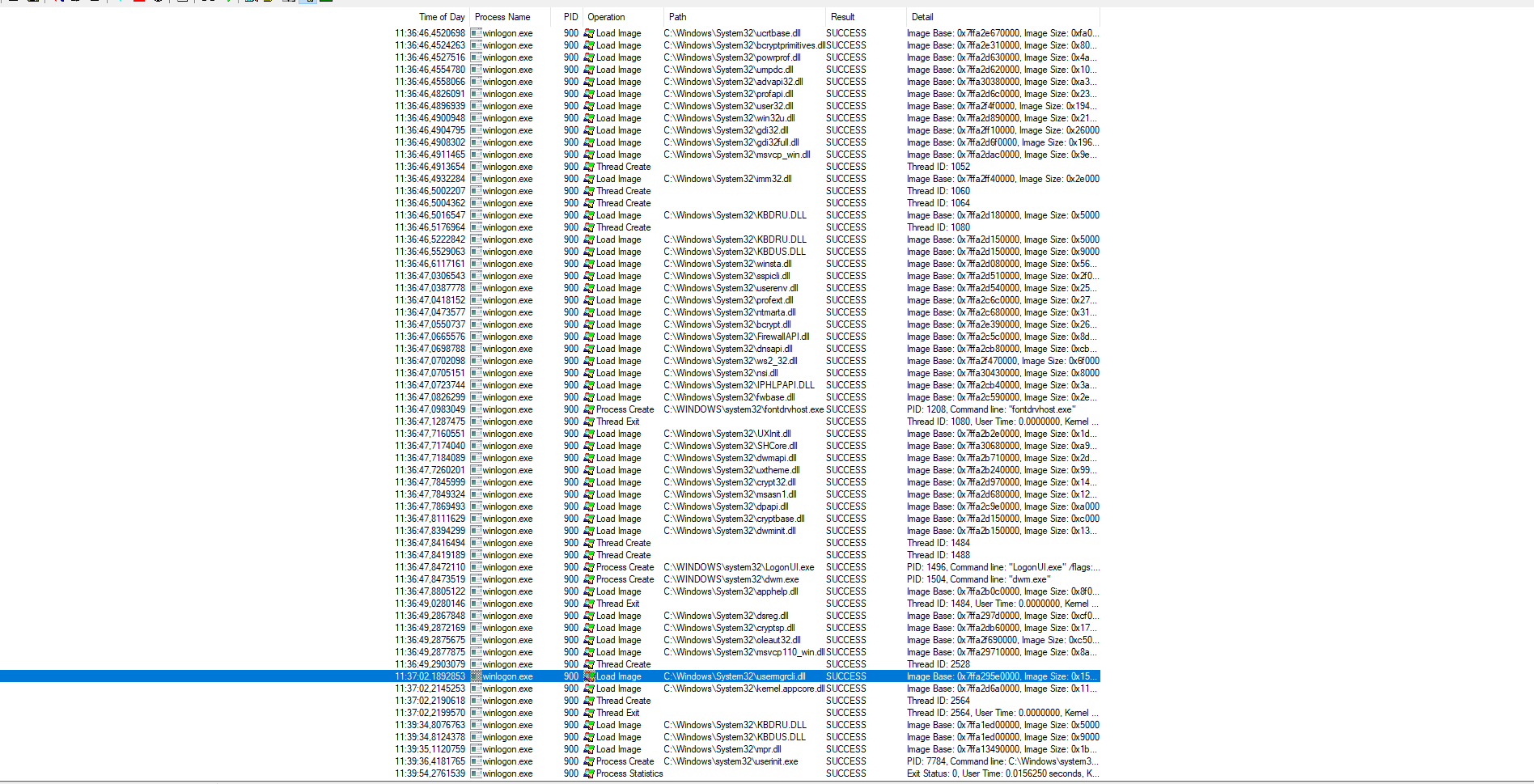Screen dimensions: 1534x784
Task: Select the path C:\Windows\System32\user32.dll
Action: click(x=729, y=106)
